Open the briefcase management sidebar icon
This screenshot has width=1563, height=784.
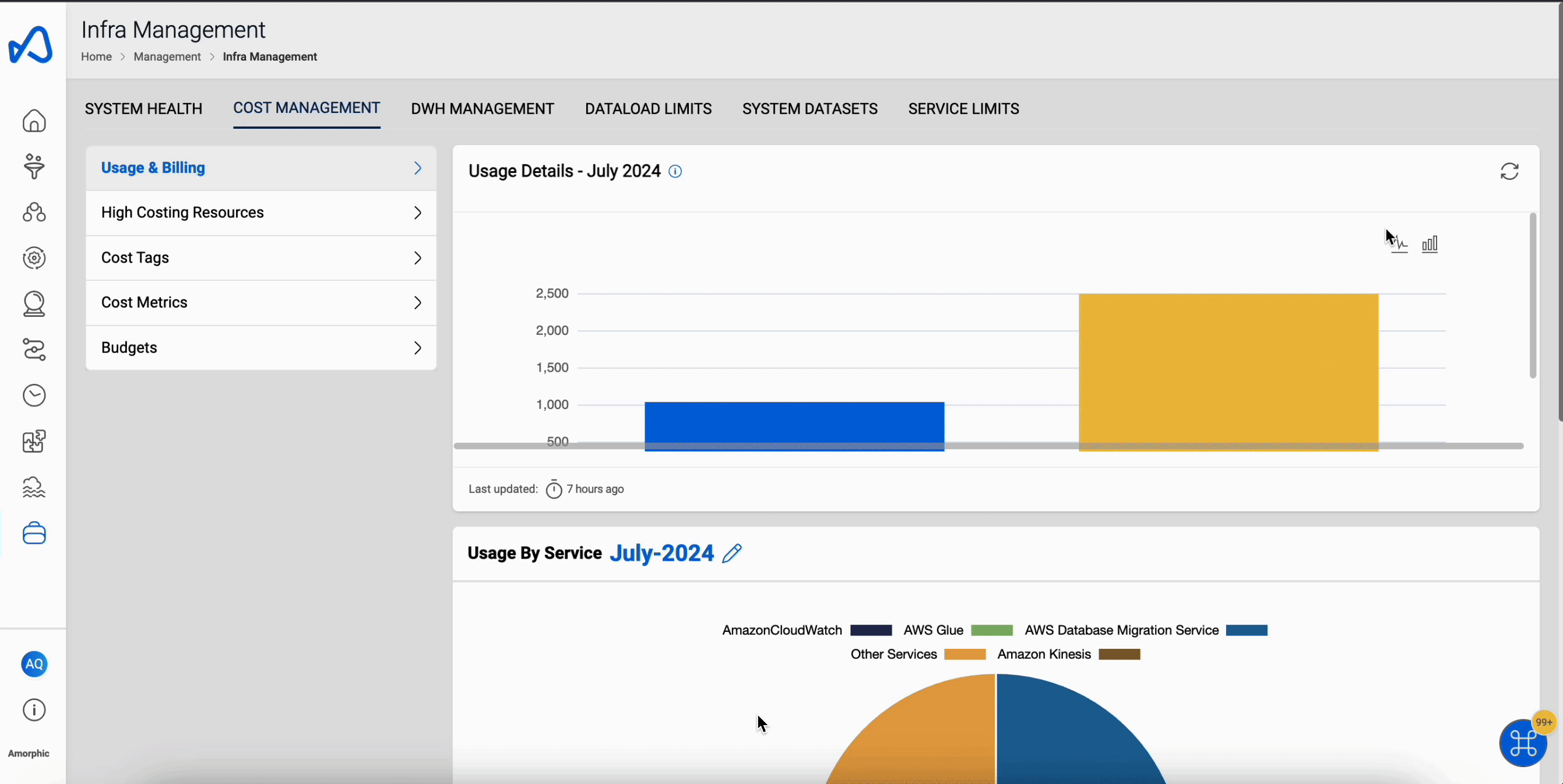[x=34, y=533]
